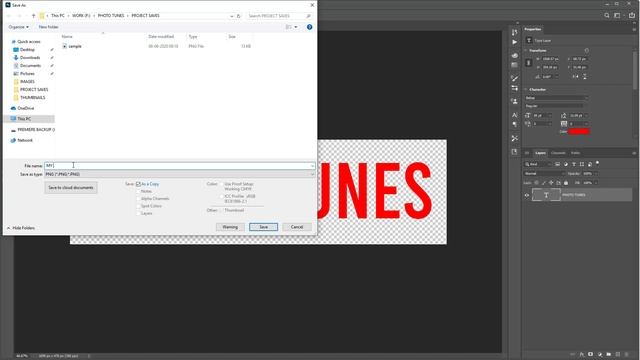640x360 pixels.
Task: Open the Save as type dropdown
Action: pyautogui.click(x=180, y=174)
